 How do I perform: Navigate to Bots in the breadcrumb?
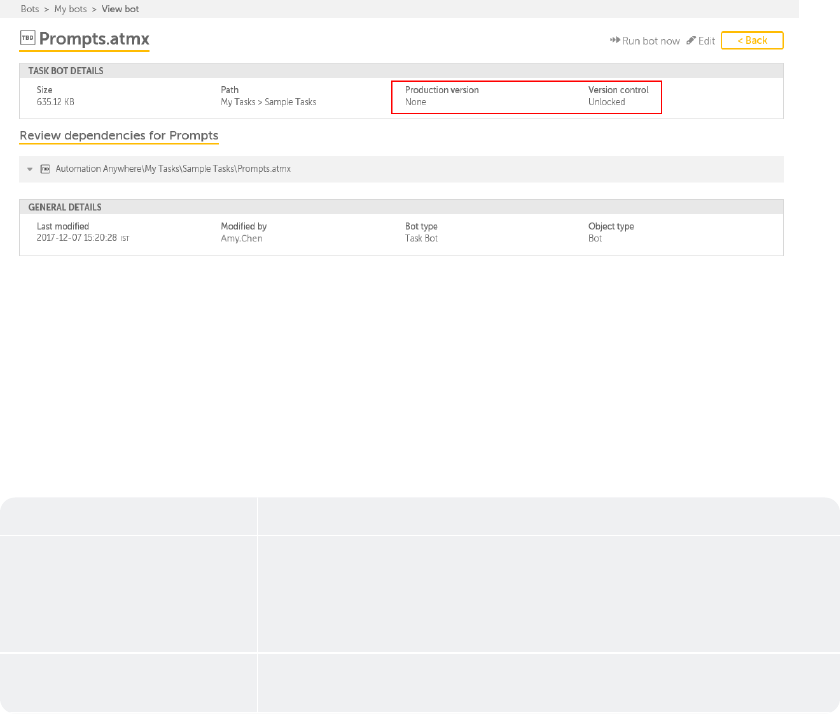[x=29, y=8]
